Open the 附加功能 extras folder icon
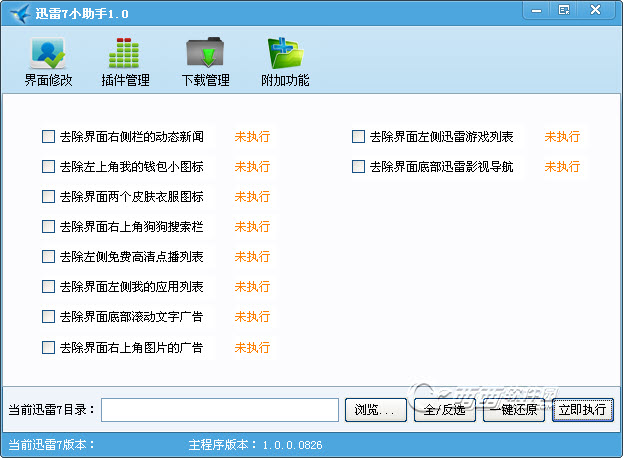This screenshot has width=623, height=458. pyautogui.click(x=285, y=54)
